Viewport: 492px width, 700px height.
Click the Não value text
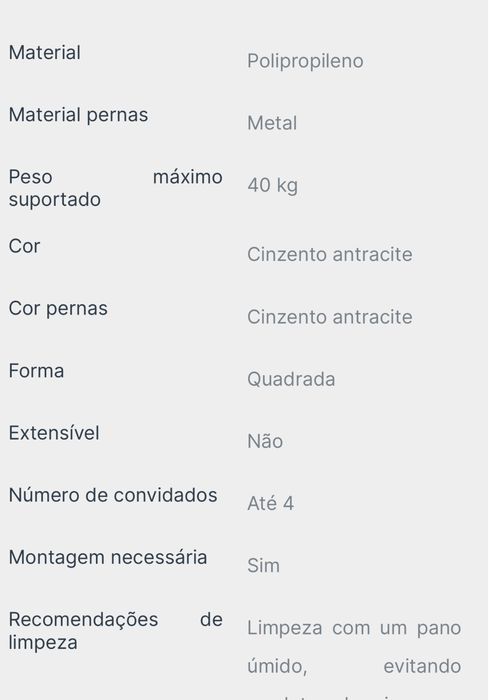click(x=265, y=442)
